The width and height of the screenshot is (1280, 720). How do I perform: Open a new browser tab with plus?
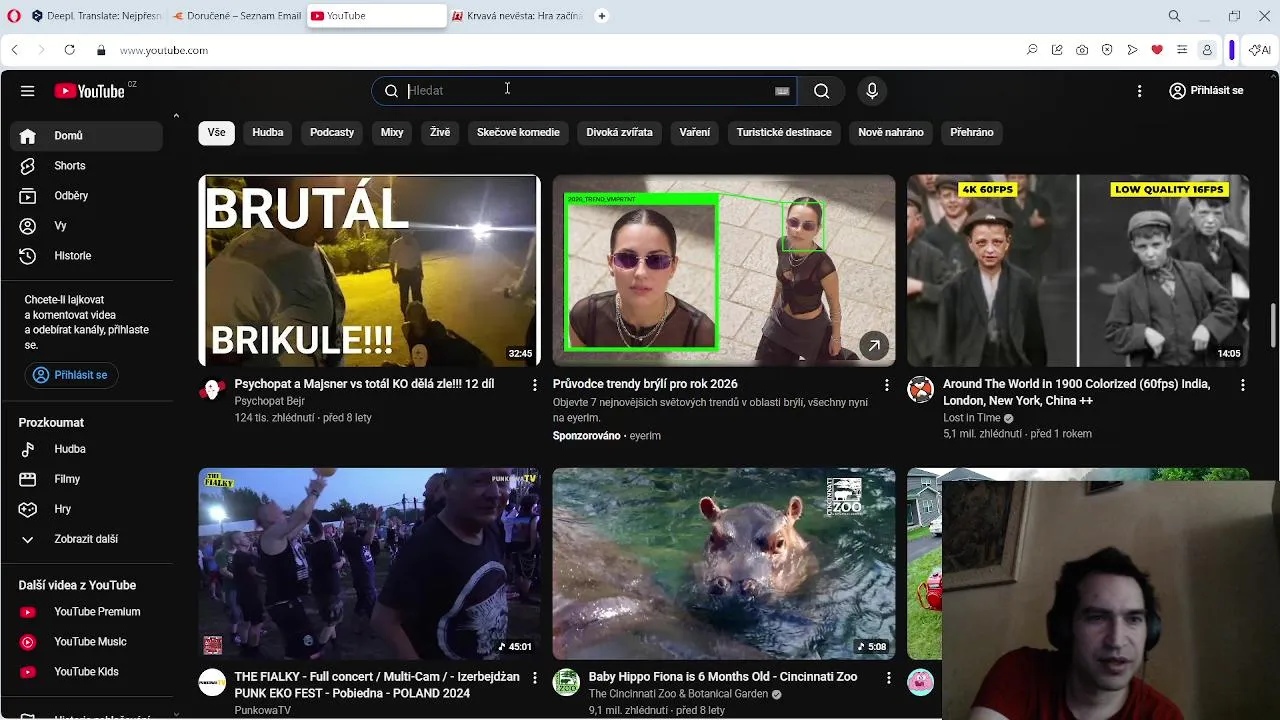click(x=601, y=16)
